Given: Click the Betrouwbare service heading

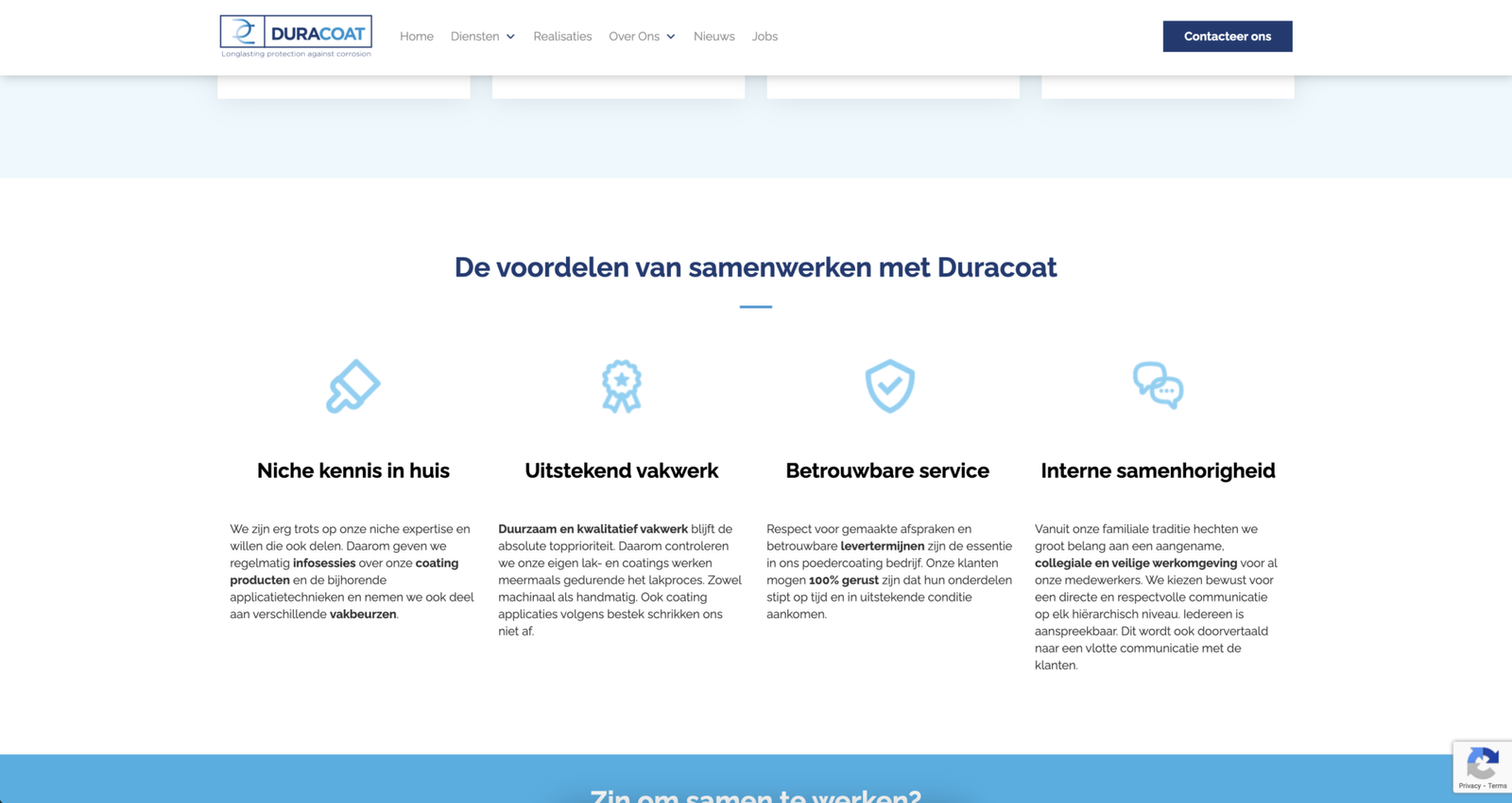Looking at the screenshot, I should click(x=887, y=470).
